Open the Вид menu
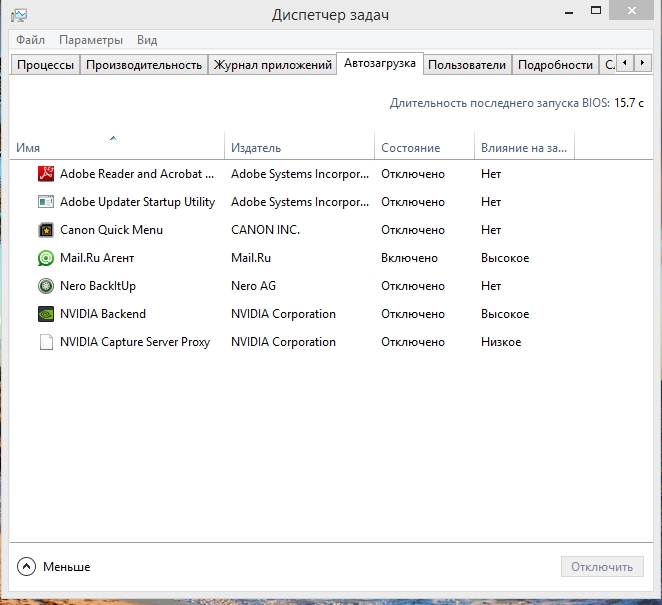The width and height of the screenshot is (662, 605). coord(147,40)
